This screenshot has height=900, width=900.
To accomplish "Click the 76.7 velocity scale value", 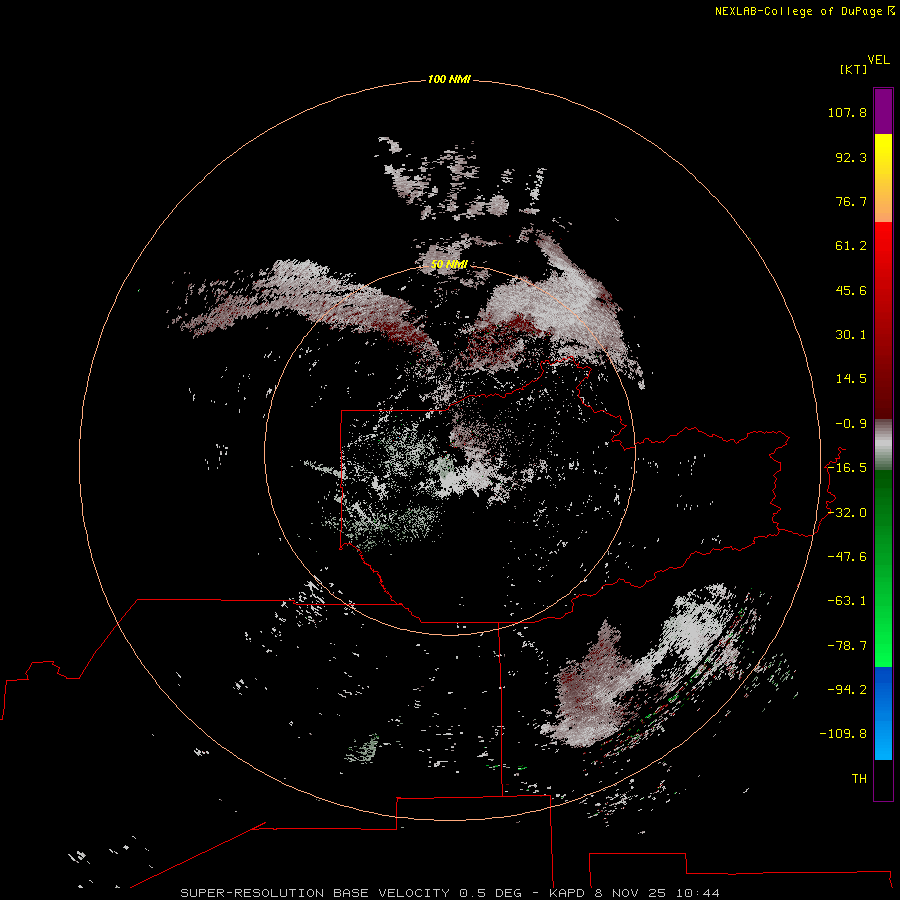I will pos(851,201).
